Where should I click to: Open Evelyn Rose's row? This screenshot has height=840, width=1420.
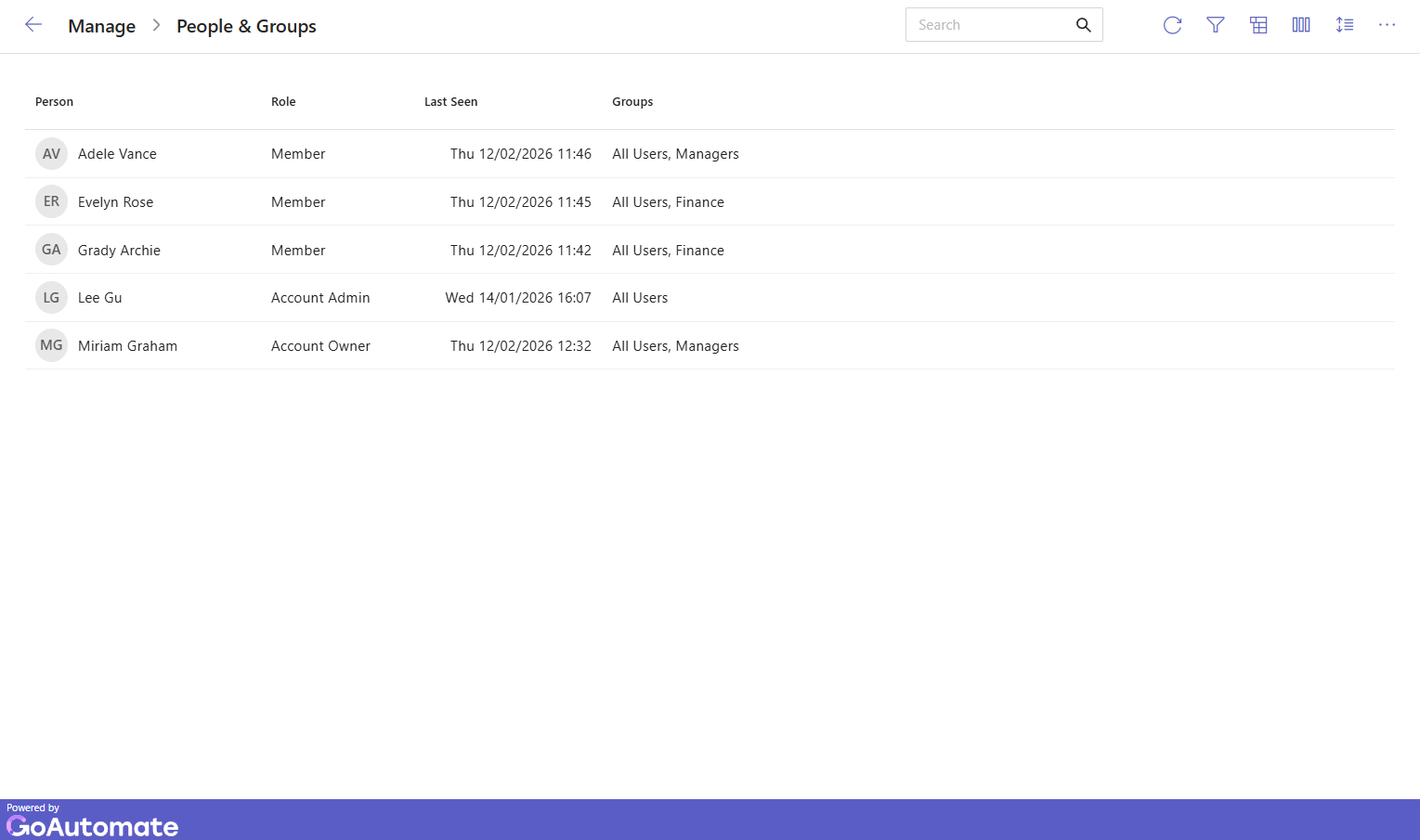click(x=116, y=202)
